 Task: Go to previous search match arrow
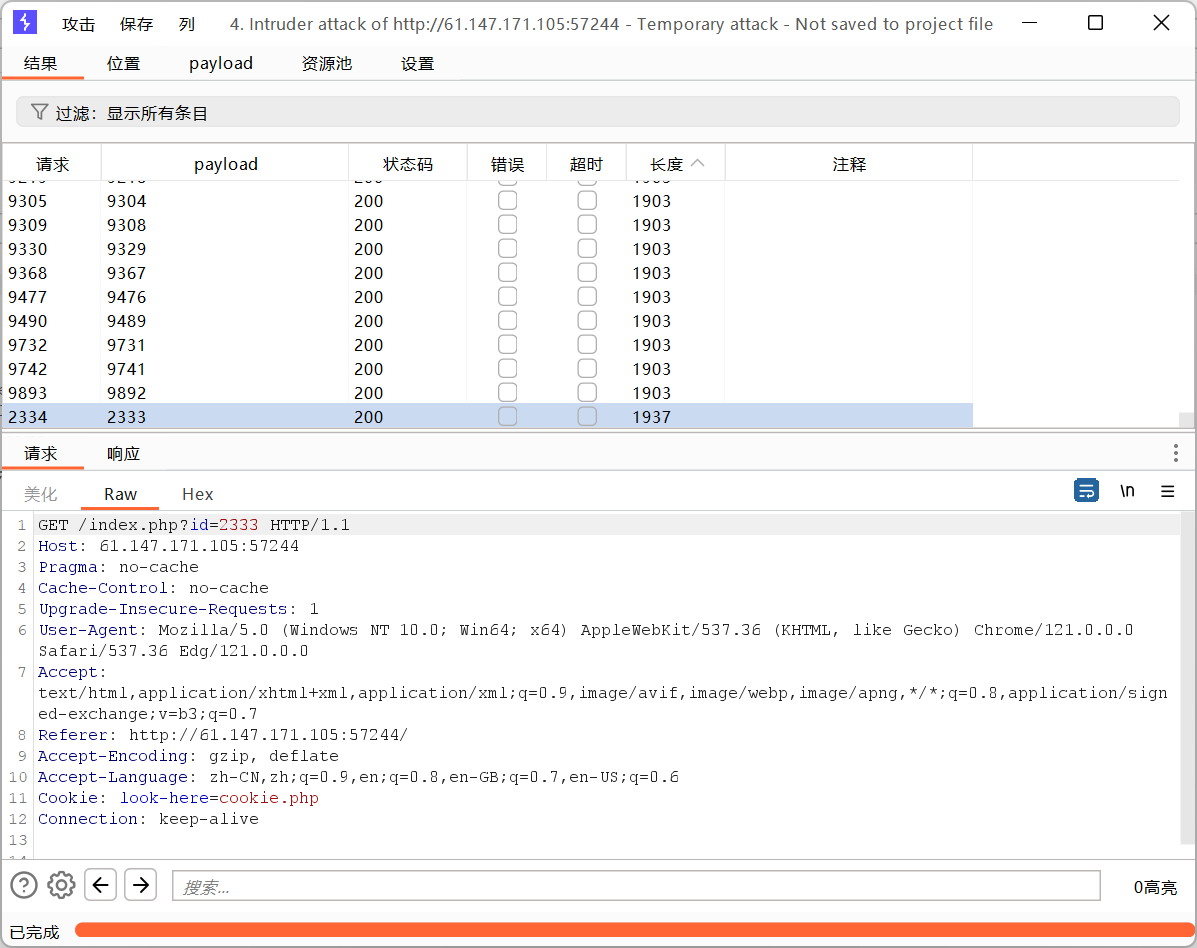click(101, 885)
